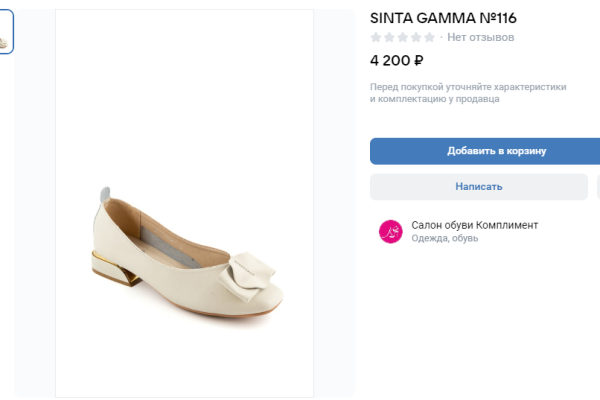
Task: Click the first rating star
Action: click(x=376, y=38)
